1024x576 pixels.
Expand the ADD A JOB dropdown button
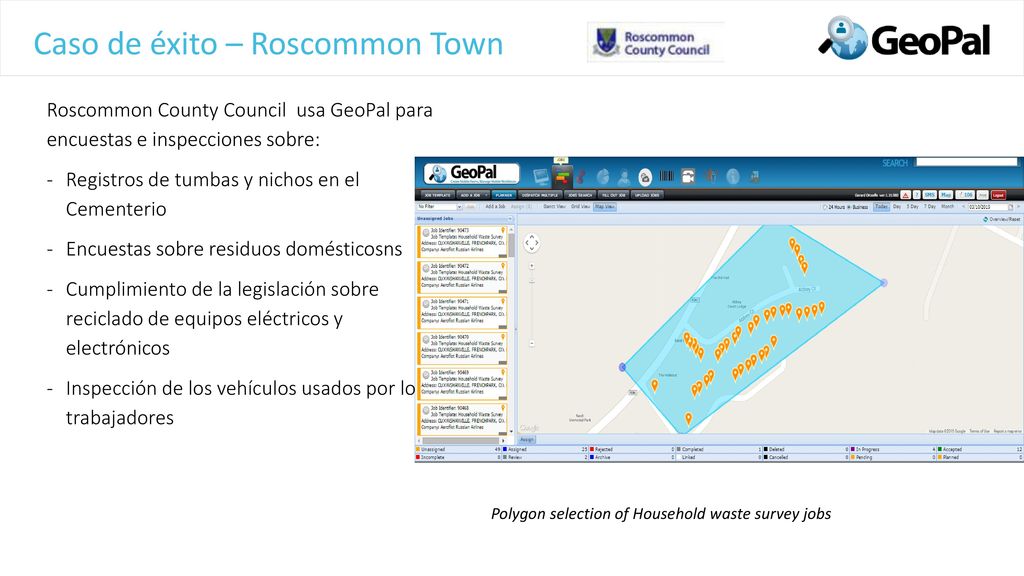pyautogui.click(x=486, y=195)
